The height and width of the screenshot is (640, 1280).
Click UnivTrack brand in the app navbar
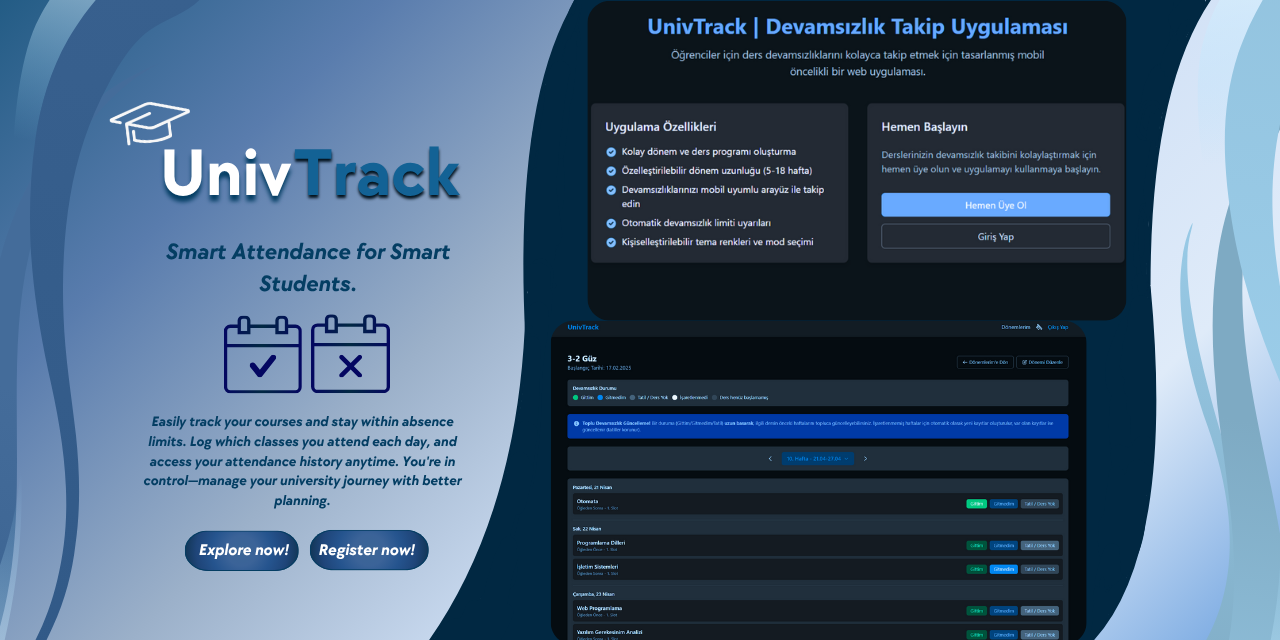[583, 327]
